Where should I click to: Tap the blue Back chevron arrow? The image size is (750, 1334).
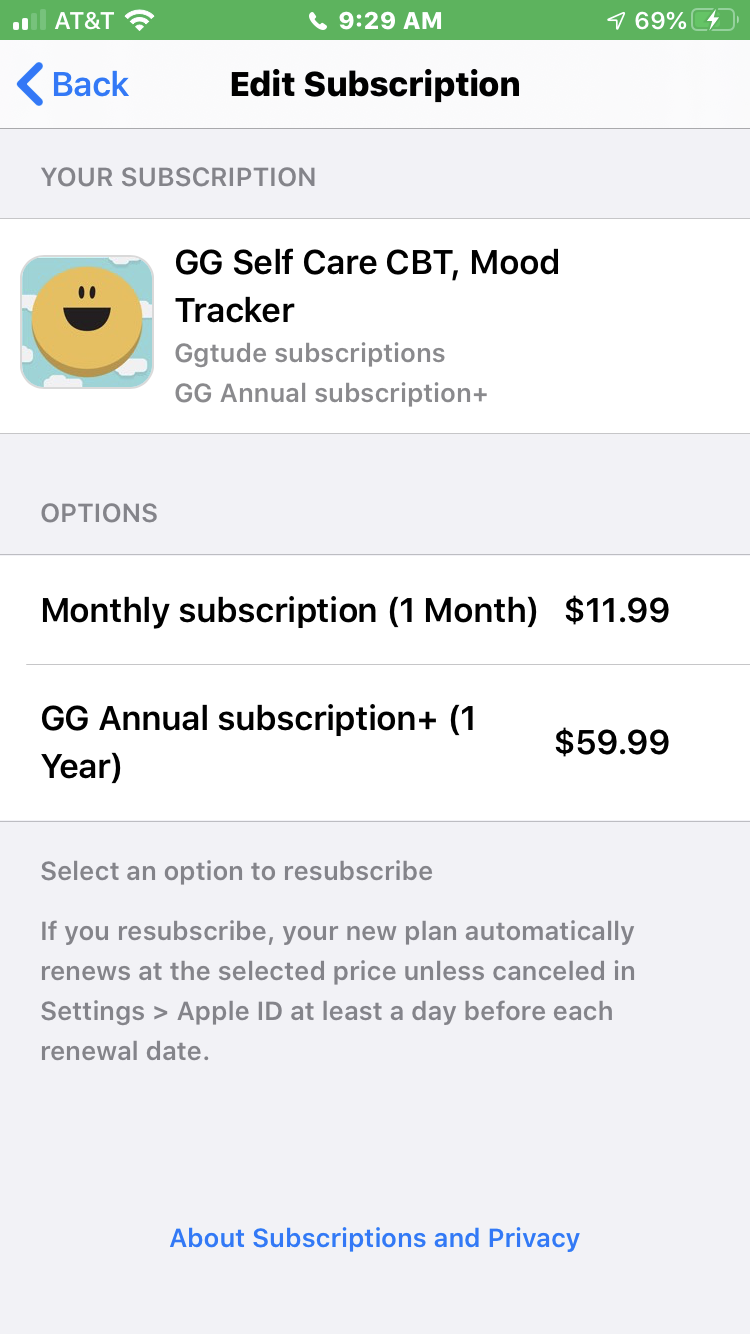pos(30,85)
